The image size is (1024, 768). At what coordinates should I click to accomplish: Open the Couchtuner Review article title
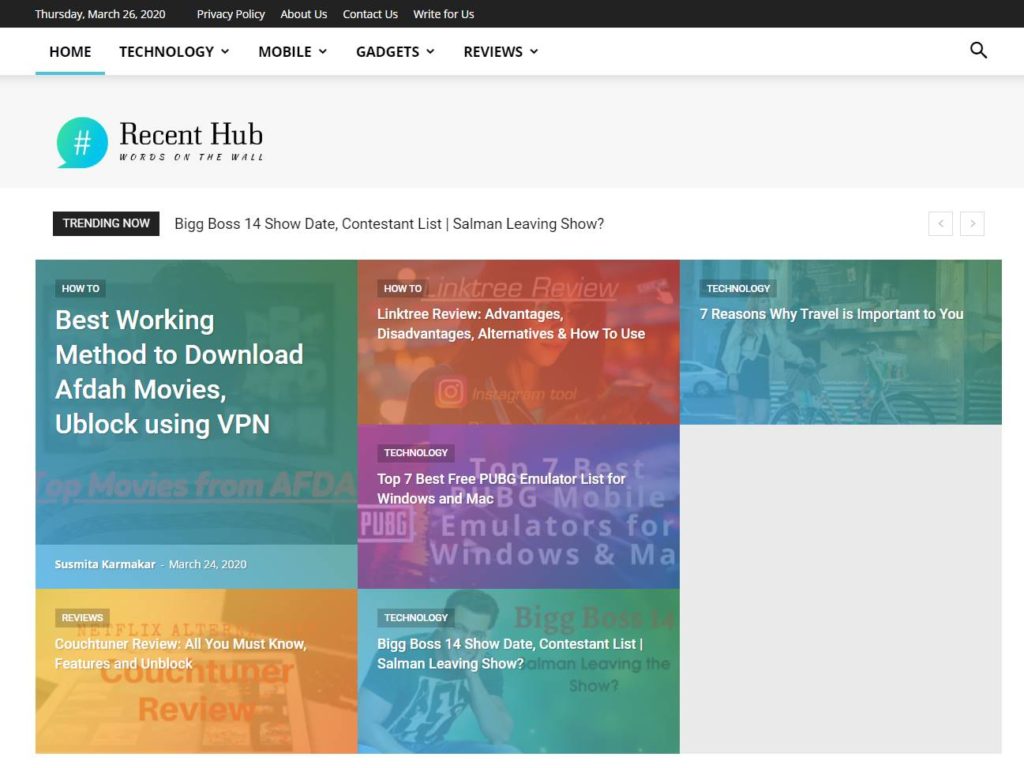tap(180, 654)
